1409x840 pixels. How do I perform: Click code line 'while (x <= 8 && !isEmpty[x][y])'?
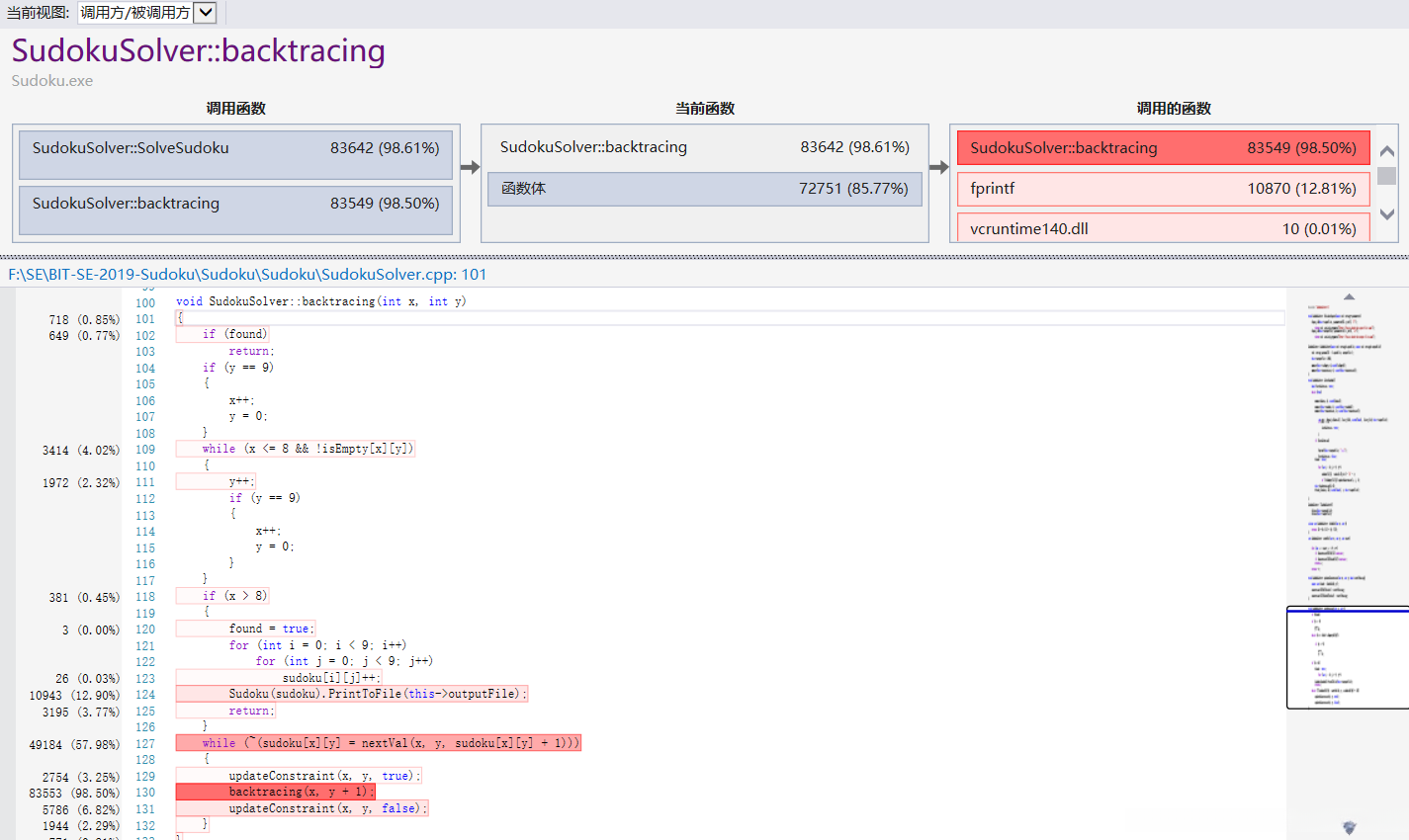(308, 449)
